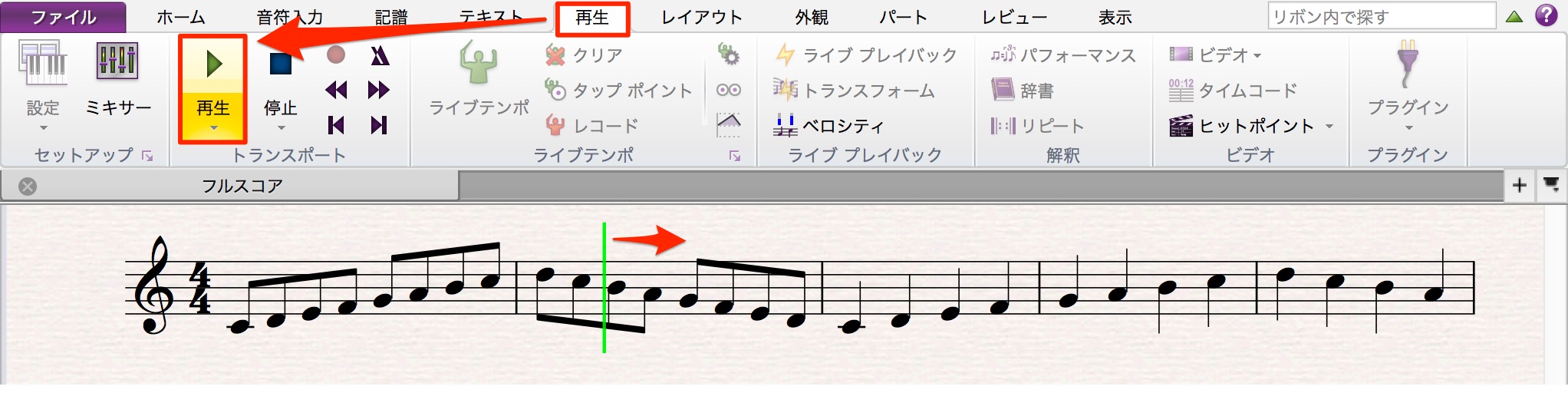Jump the playback line to the start
Image resolution: width=1568 pixels, height=416 pixels.
335,125
